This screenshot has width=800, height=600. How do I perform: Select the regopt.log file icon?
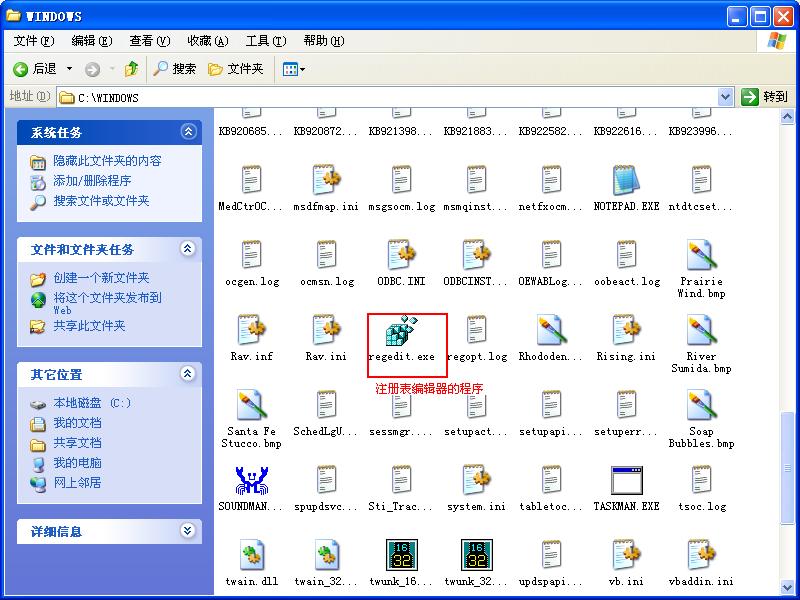[477, 331]
